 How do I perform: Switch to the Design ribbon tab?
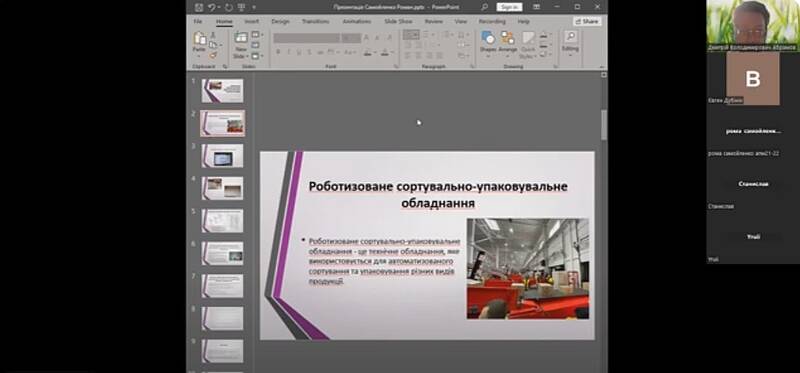pos(280,21)
